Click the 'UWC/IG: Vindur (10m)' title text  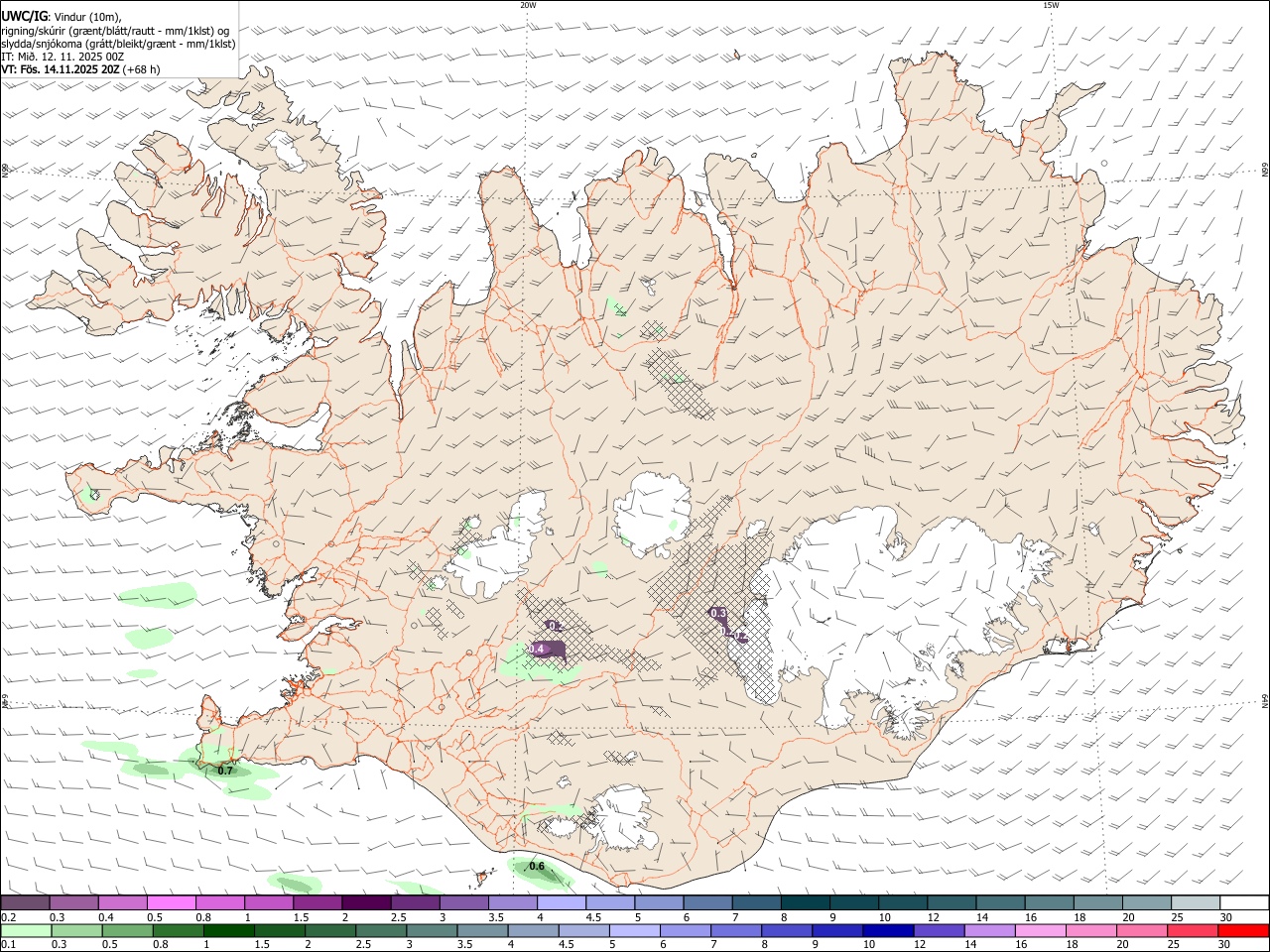click(x=62, y=16)
